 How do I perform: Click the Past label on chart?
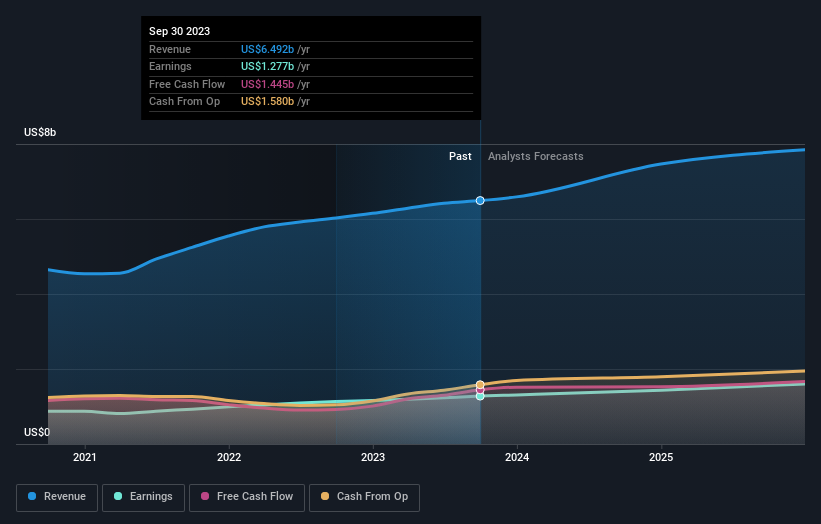pos(460,156)
